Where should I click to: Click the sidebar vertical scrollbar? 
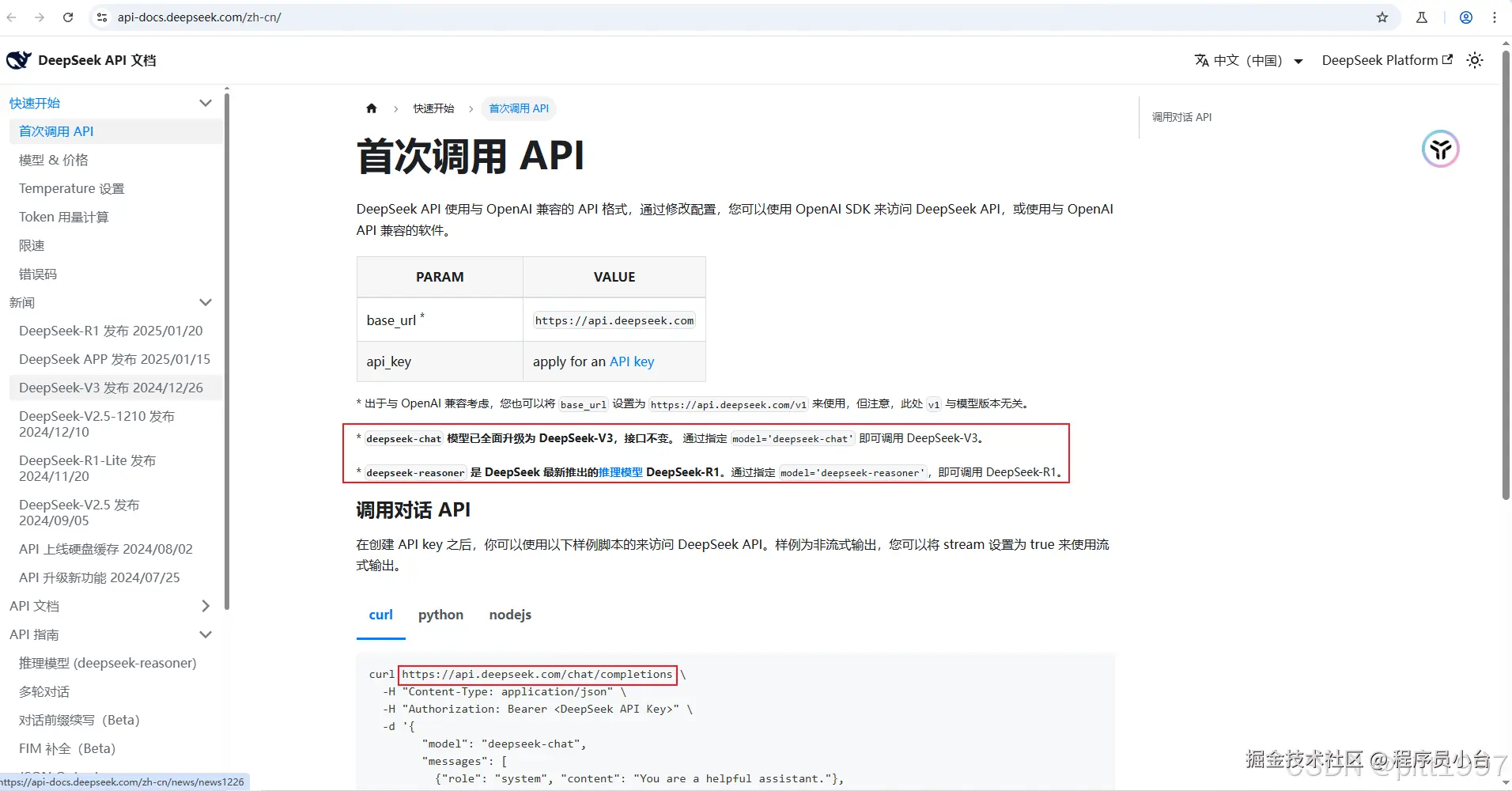[x=227, y=352]
